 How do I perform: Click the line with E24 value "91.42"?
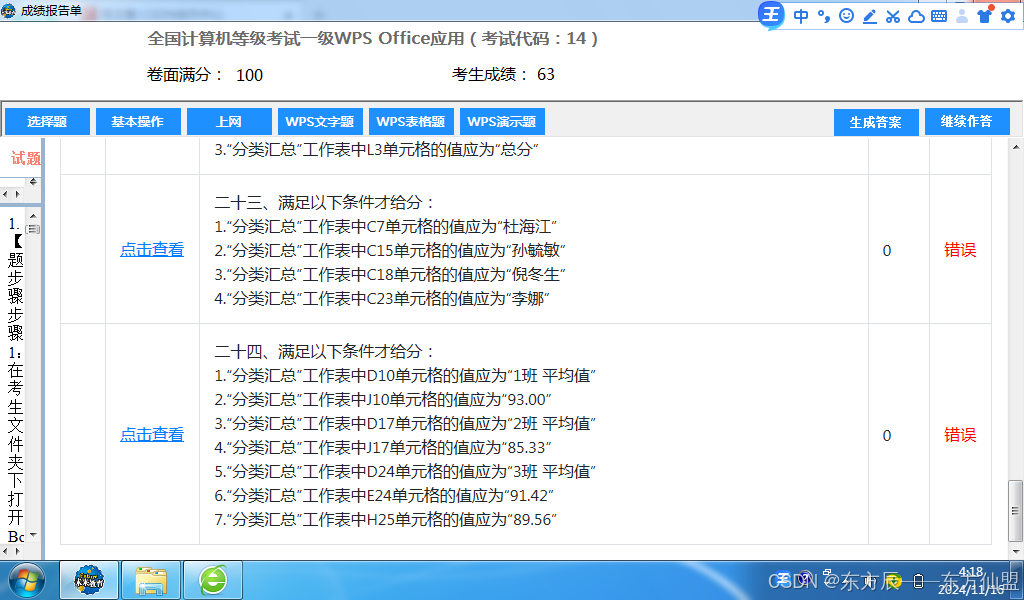pyautogui.click(x=384, y=496)
